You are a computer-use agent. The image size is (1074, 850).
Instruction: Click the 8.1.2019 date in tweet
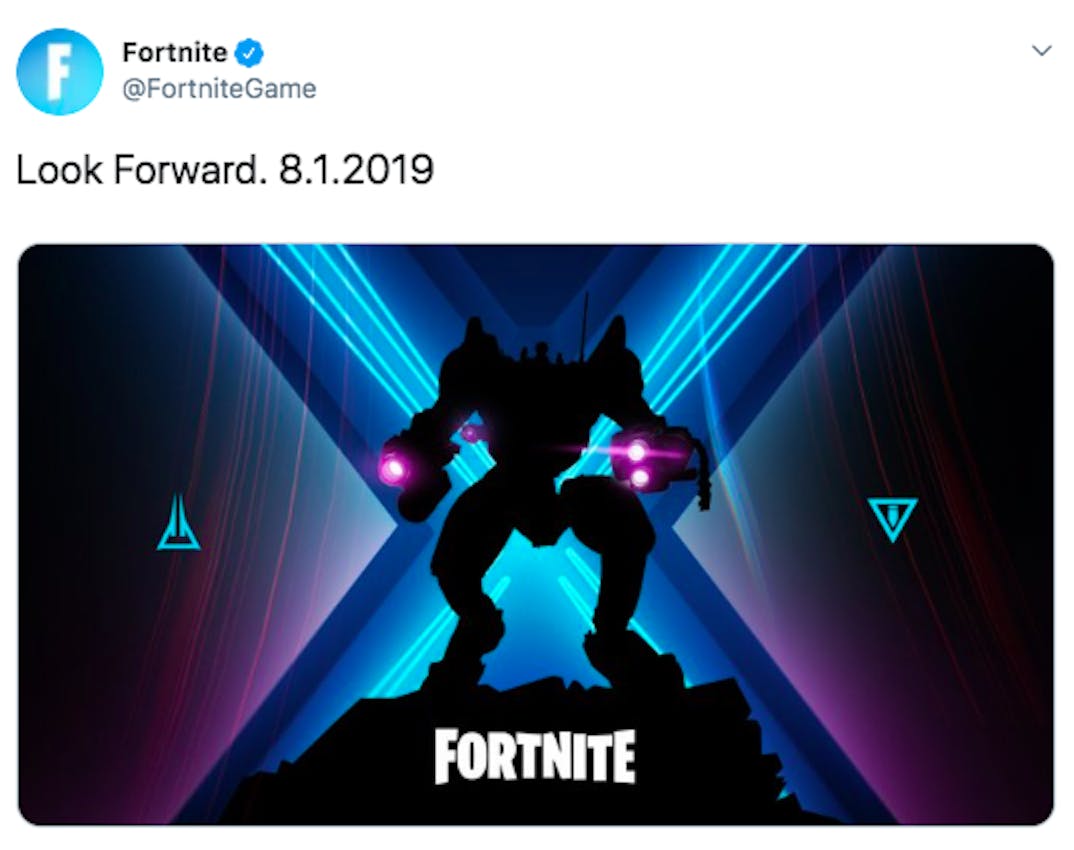pyautogui.click(x=356, y=170)
